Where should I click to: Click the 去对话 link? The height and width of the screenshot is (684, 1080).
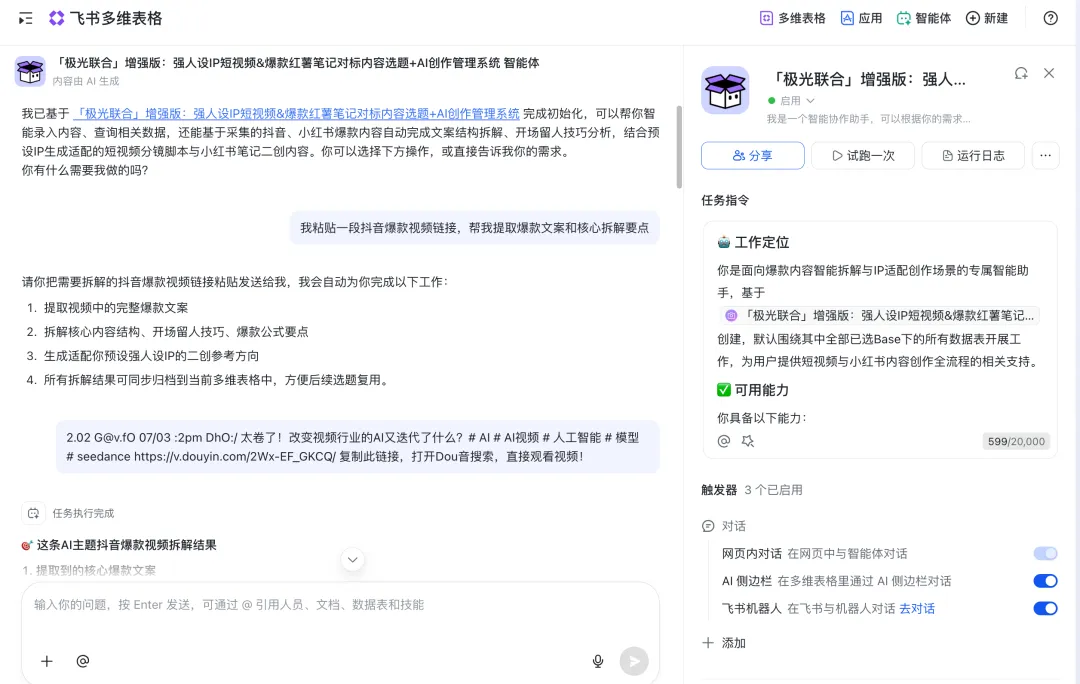tap(917, 609)
